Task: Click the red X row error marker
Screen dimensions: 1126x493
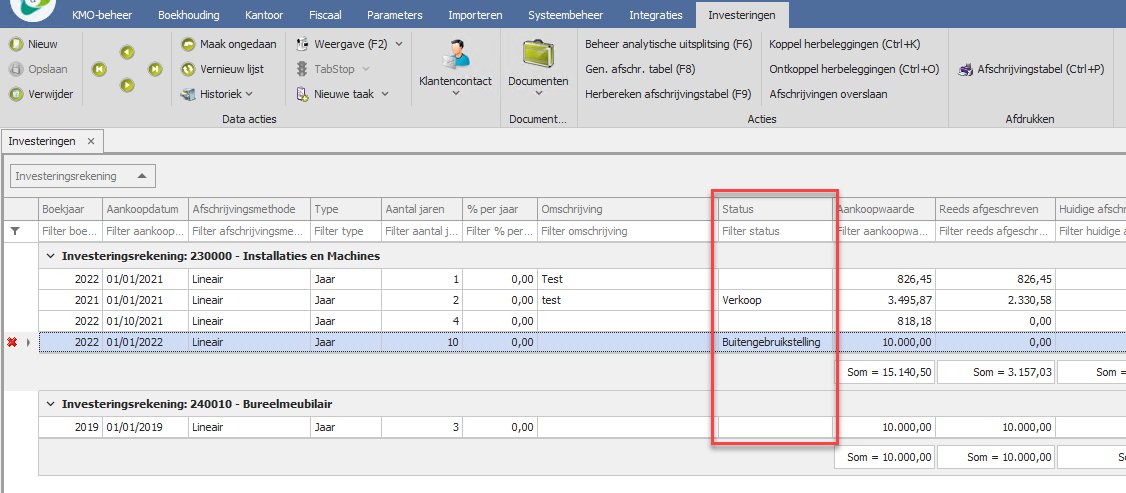Action: point(13,342)
